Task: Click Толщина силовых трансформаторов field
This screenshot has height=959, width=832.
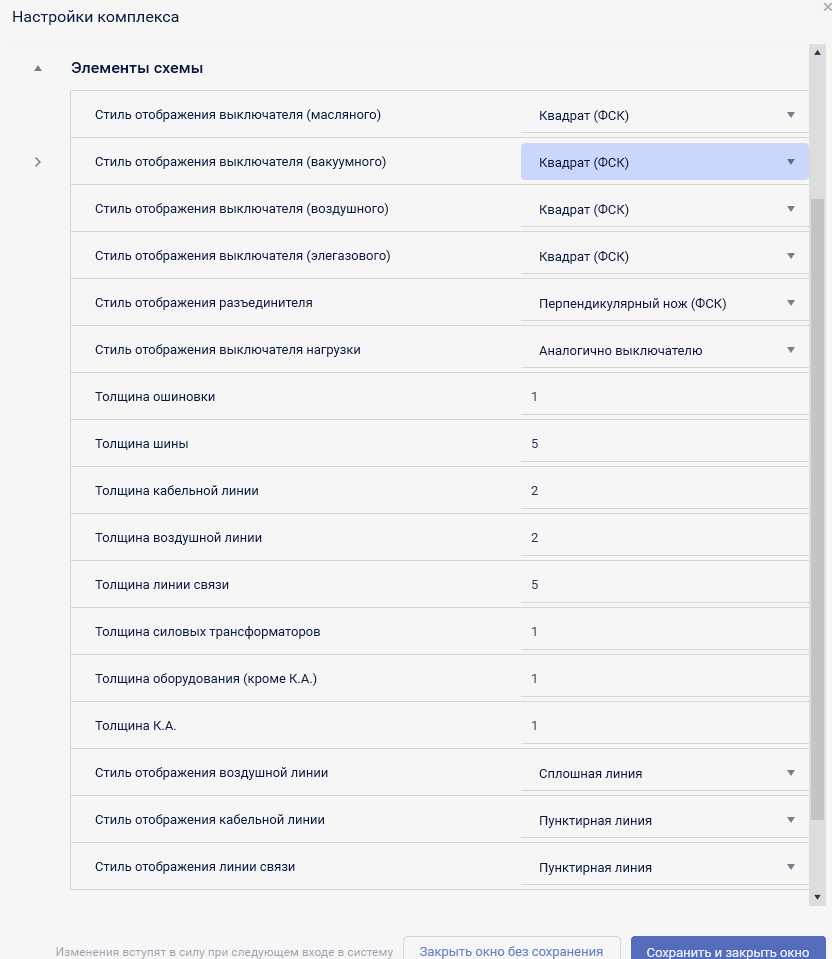Action: (664, 631)
